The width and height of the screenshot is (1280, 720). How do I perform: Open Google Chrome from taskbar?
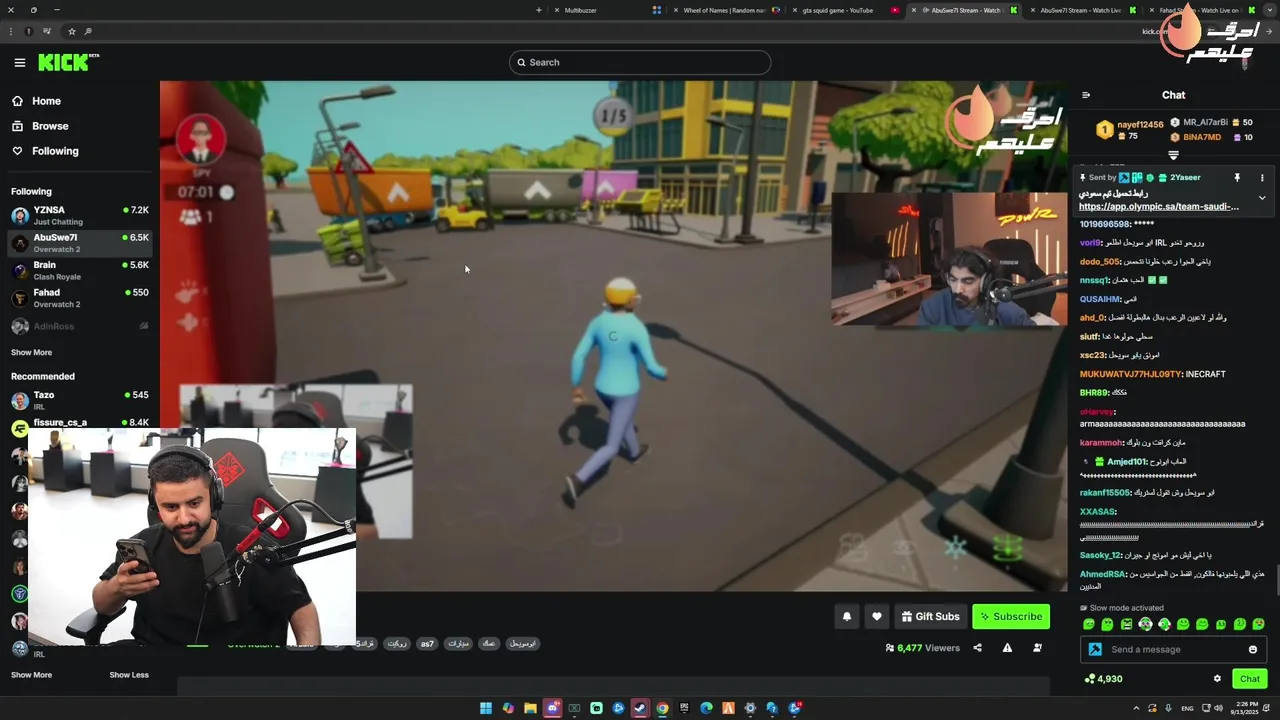point(662,708)
